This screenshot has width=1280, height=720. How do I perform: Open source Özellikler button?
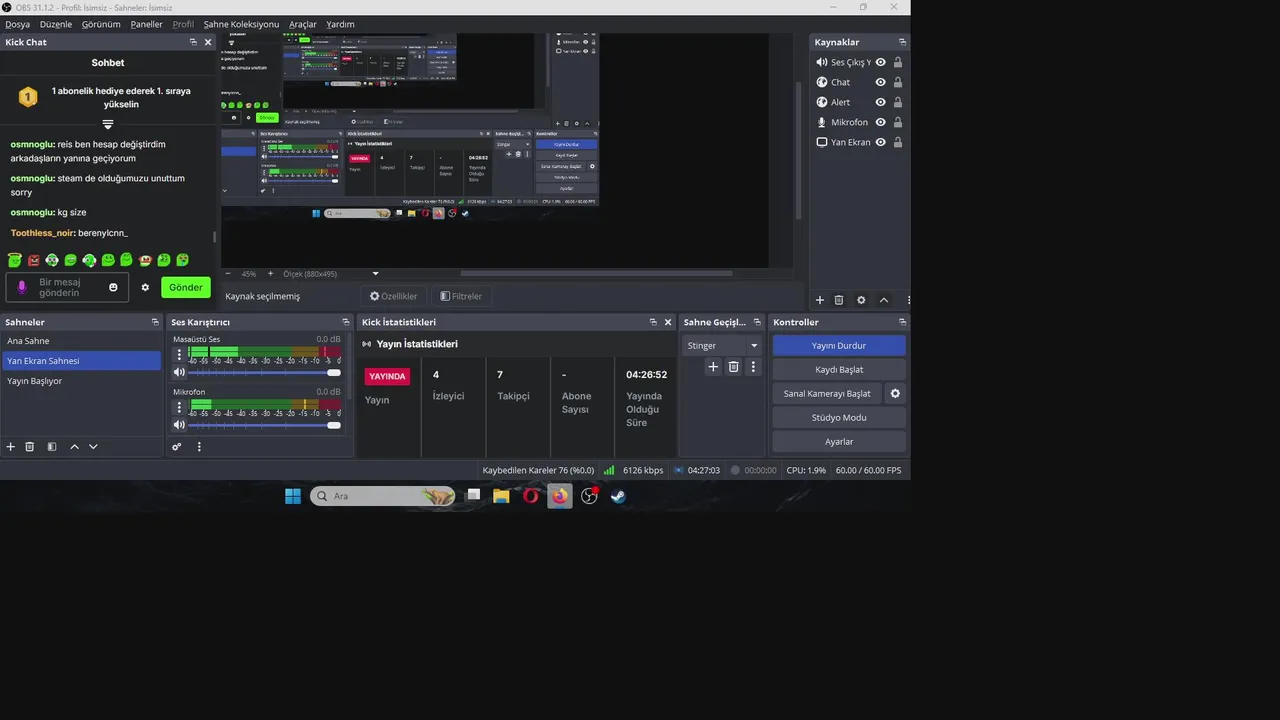click(393, 296)
